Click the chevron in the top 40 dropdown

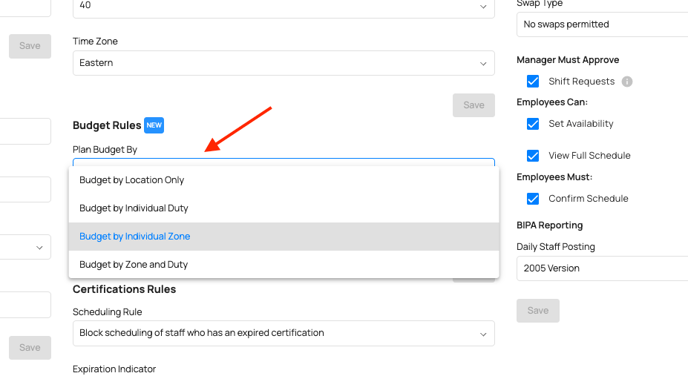483,7
